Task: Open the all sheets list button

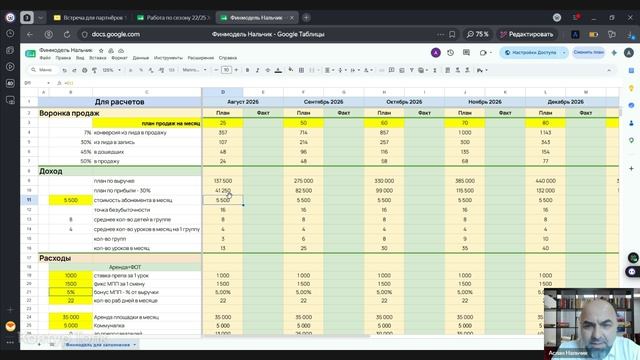Action: 52,345
